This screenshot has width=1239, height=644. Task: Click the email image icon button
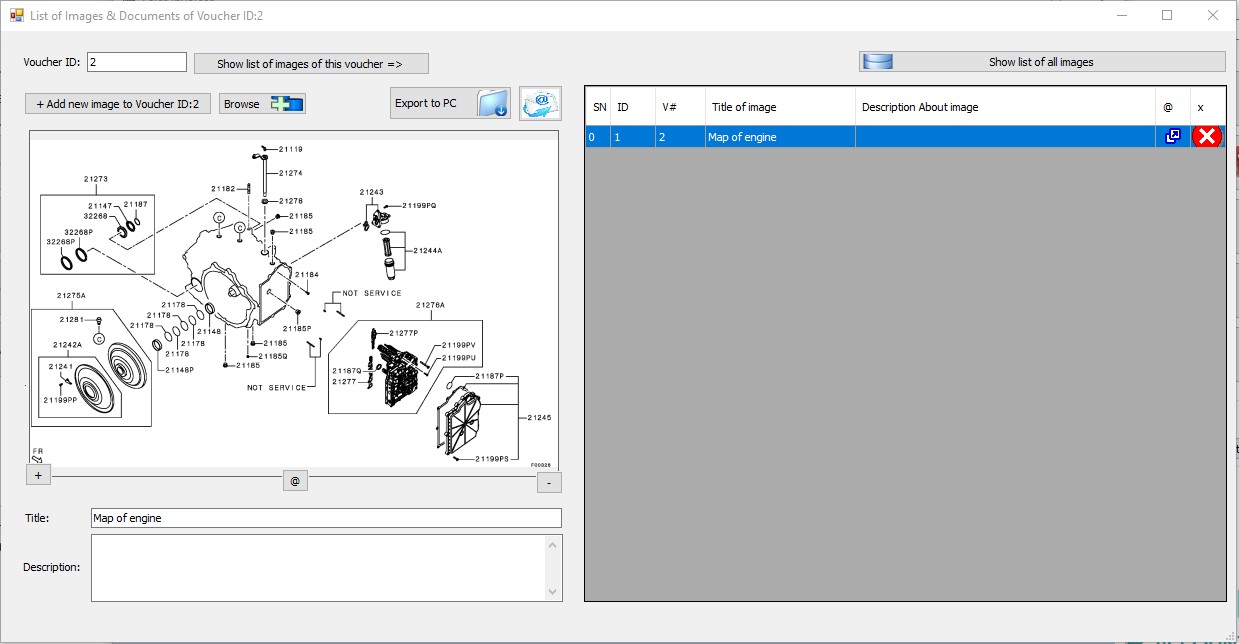540,103
